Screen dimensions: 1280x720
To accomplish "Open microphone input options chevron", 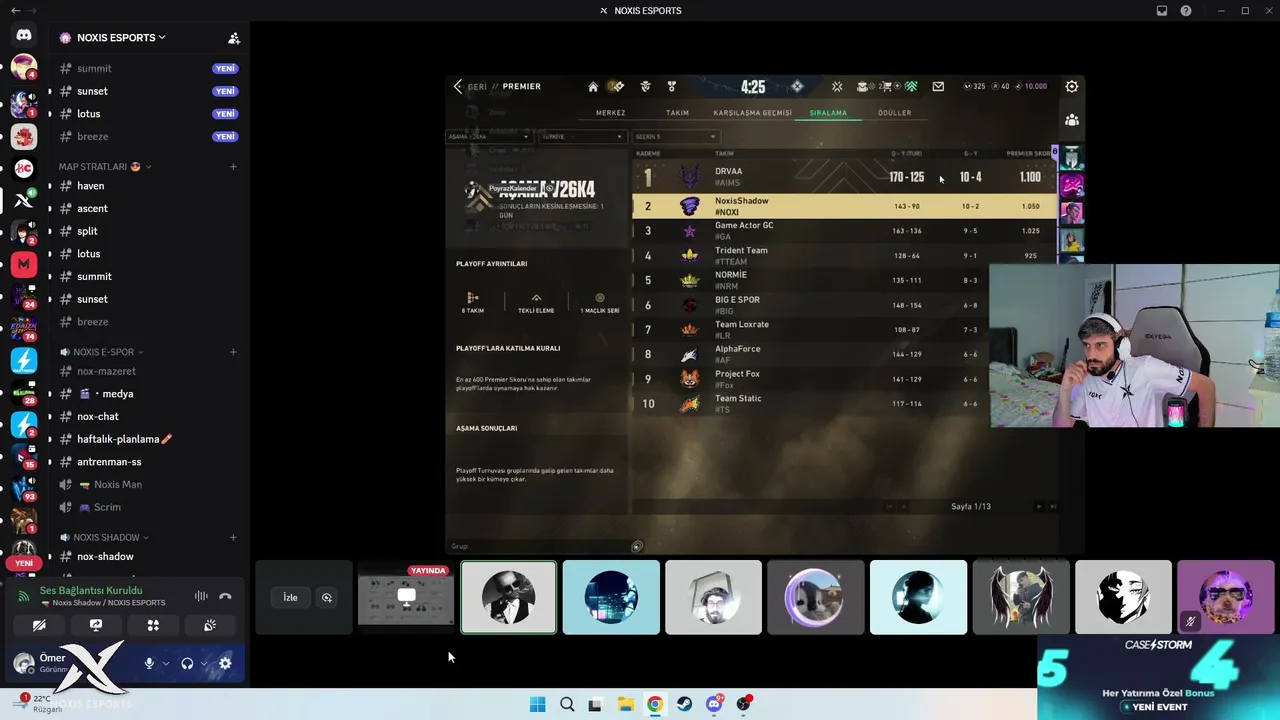I will (165, 663).
